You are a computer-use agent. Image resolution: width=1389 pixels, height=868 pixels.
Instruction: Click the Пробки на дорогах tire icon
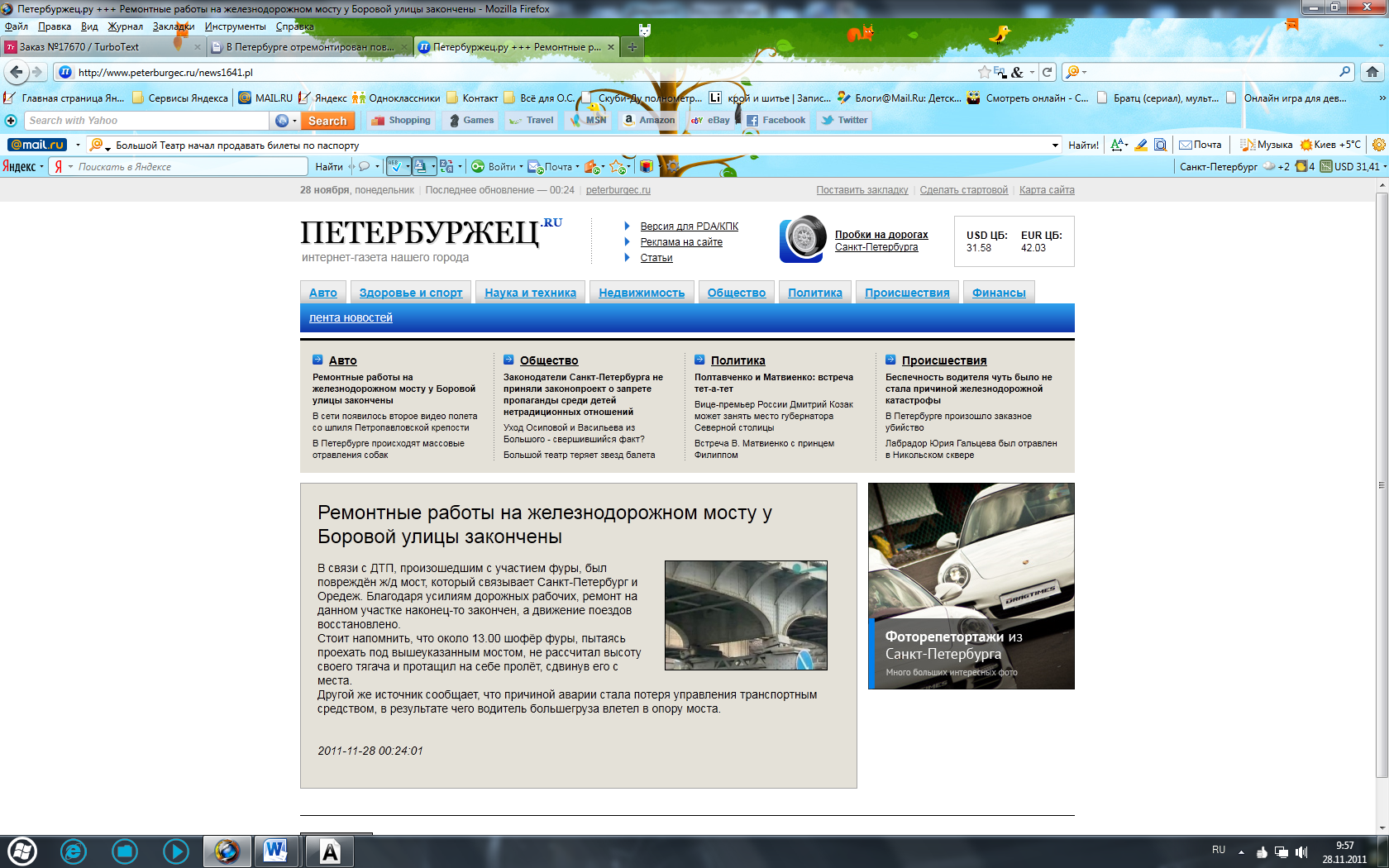tap(800, 240)
